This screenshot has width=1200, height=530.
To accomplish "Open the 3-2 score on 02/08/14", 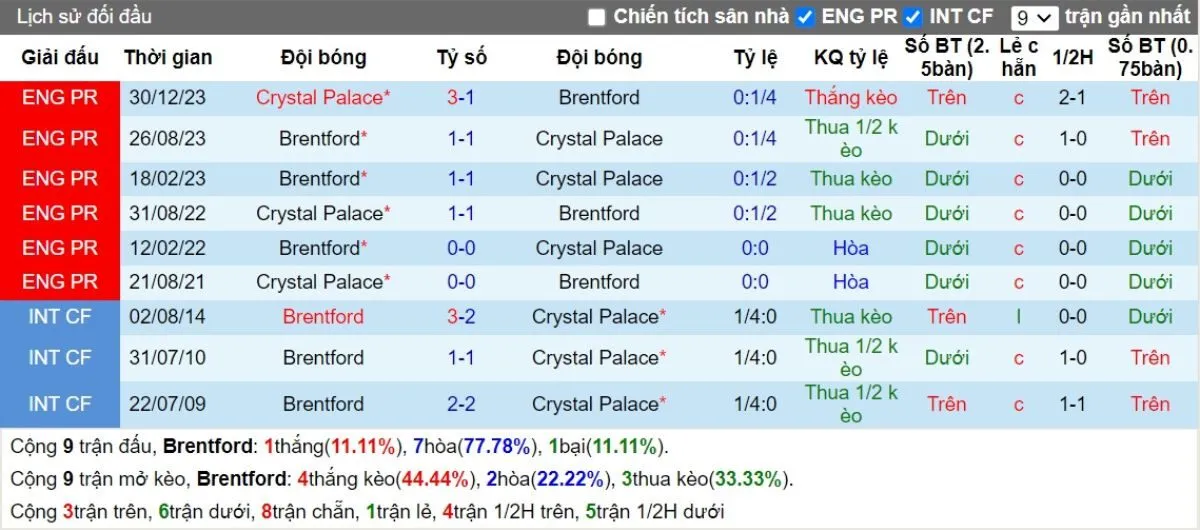I will [461, 317].
